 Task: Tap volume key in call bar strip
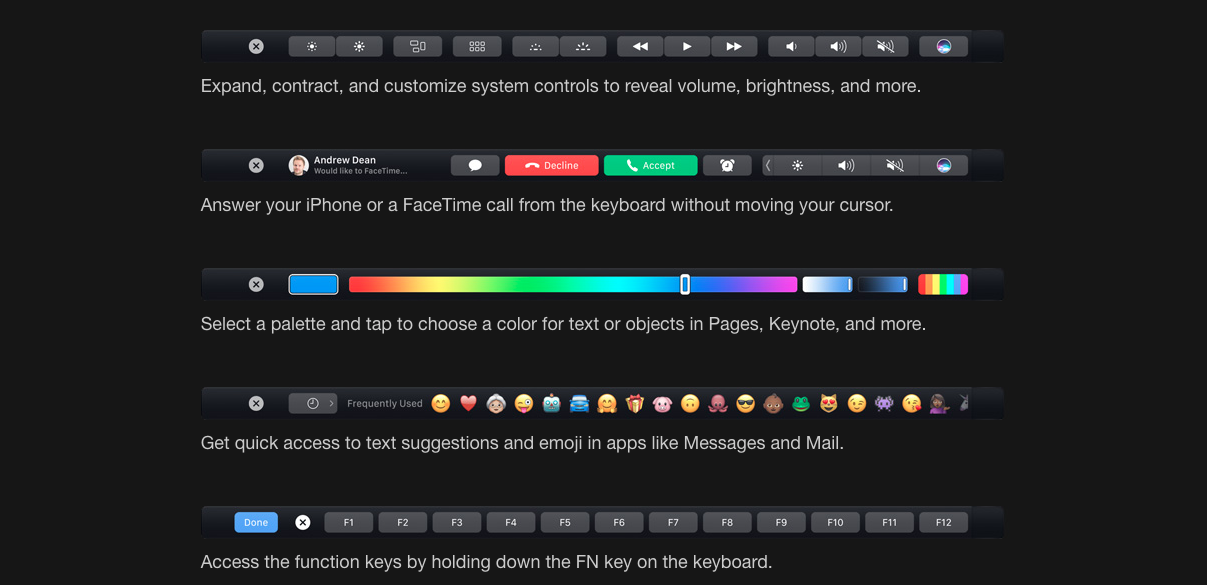point(846,165)
